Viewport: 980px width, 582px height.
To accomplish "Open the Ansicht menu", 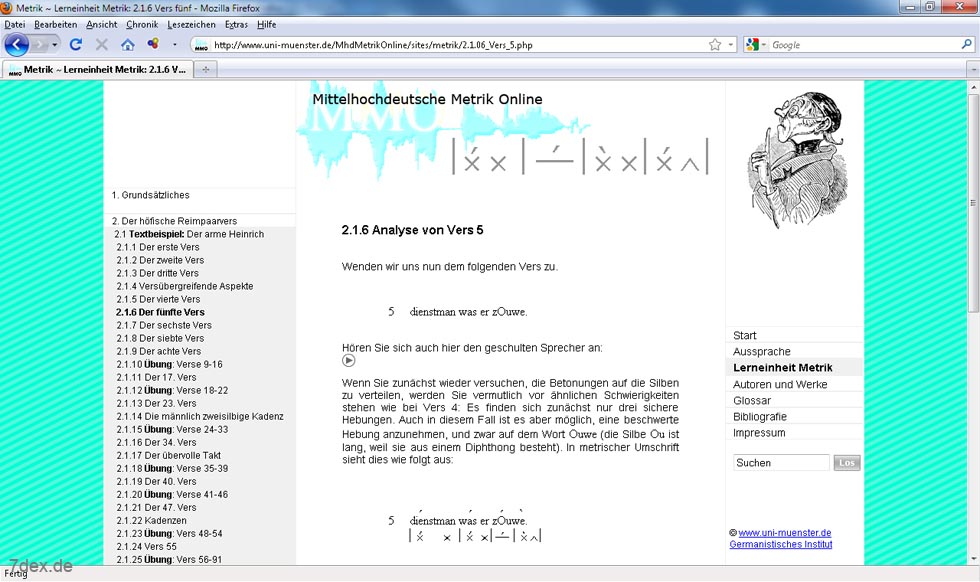I will (x=102, y=24).
